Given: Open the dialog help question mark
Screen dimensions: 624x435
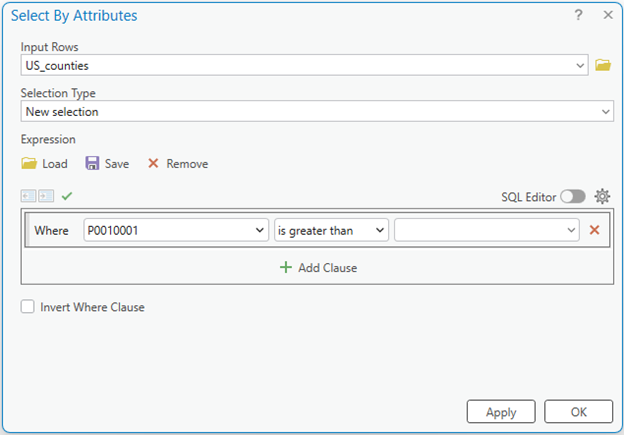Looking at the screenshot, I should 579,15.
